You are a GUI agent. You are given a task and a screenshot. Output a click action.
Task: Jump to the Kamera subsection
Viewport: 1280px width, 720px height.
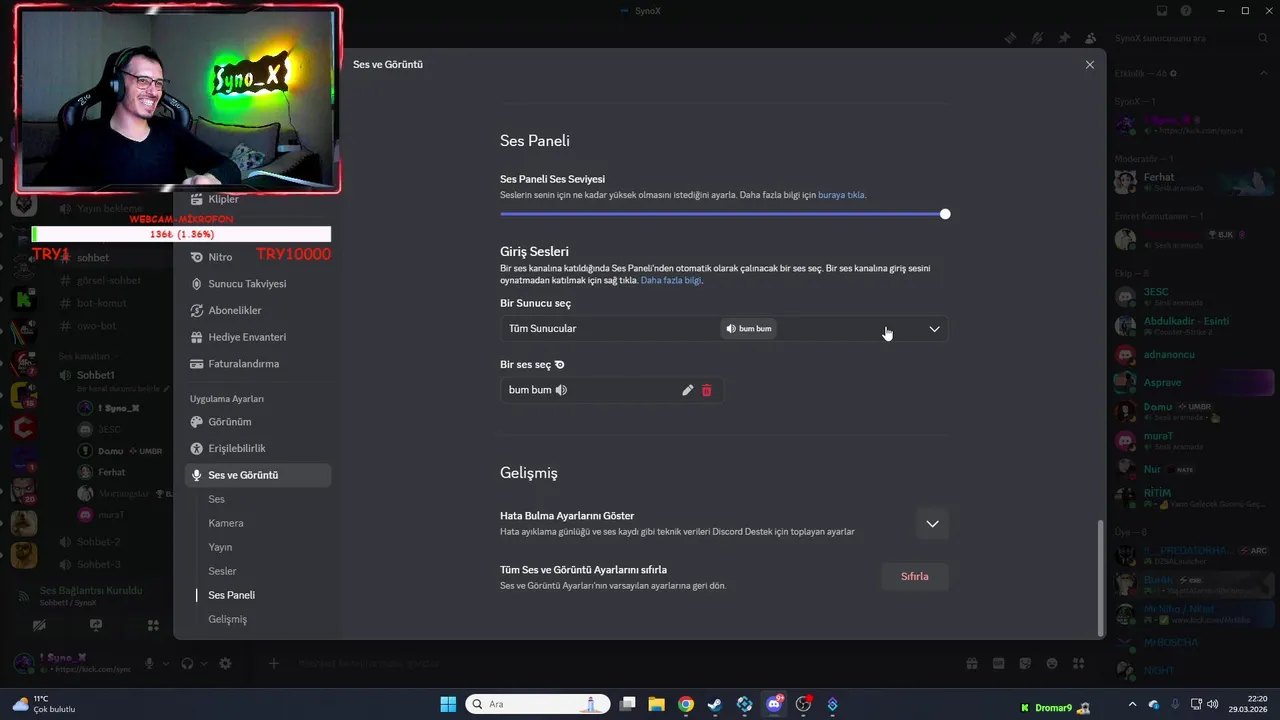tap(226, 523)
